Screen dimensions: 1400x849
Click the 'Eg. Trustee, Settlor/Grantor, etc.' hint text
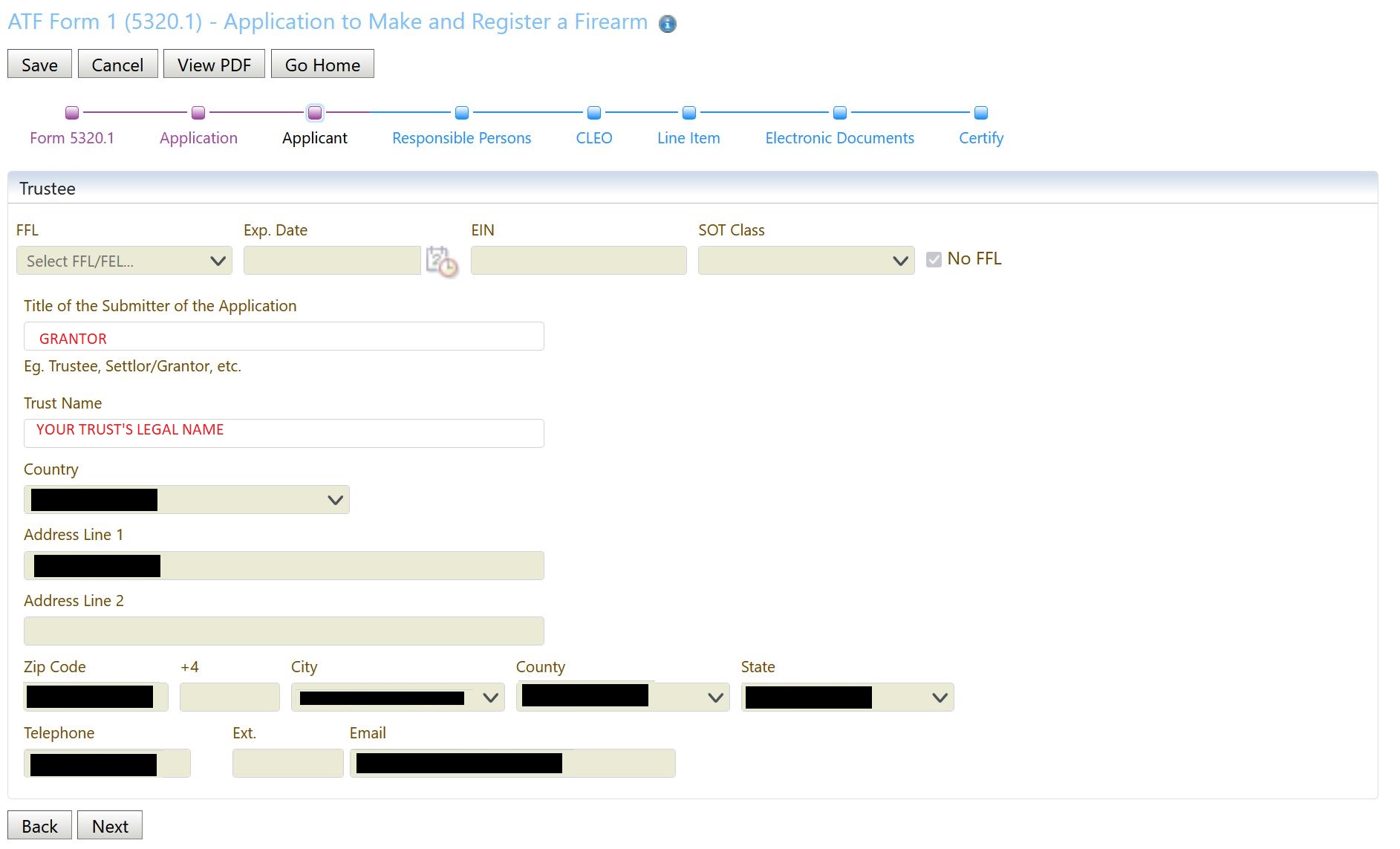click(132, 366)
